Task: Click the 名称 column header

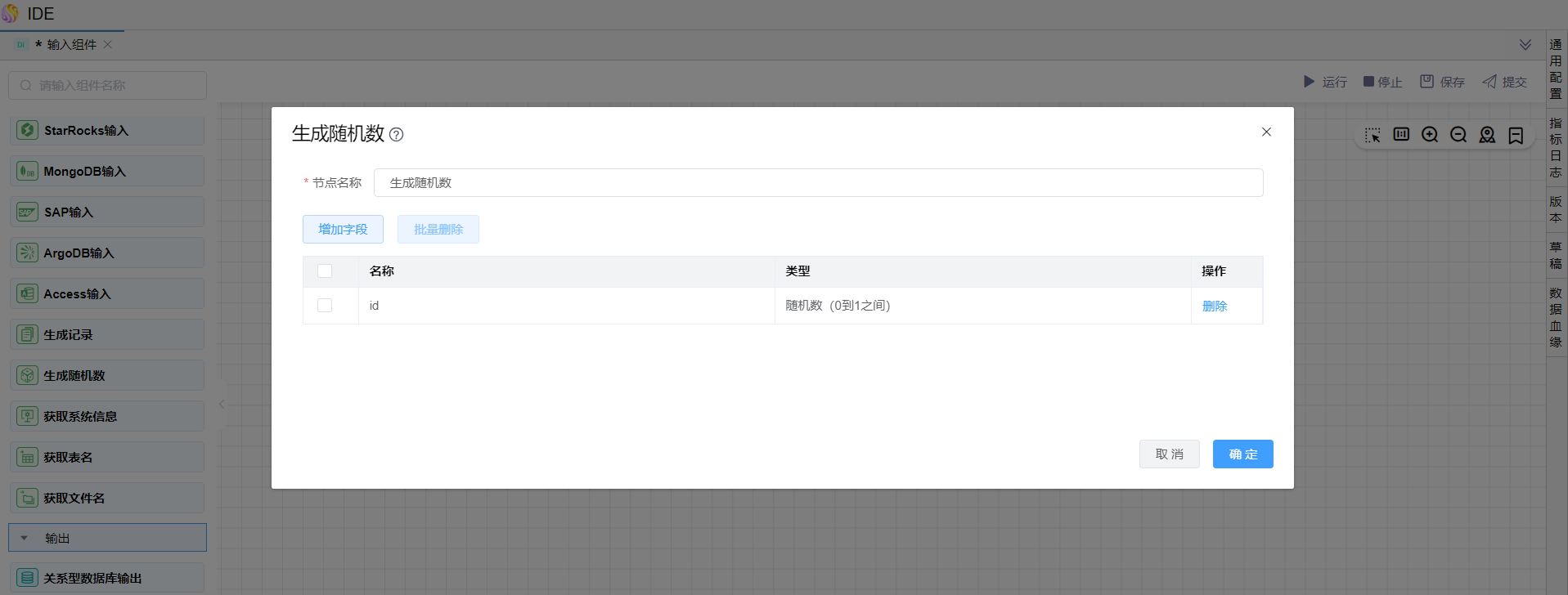Action: [x=567, y=271]
